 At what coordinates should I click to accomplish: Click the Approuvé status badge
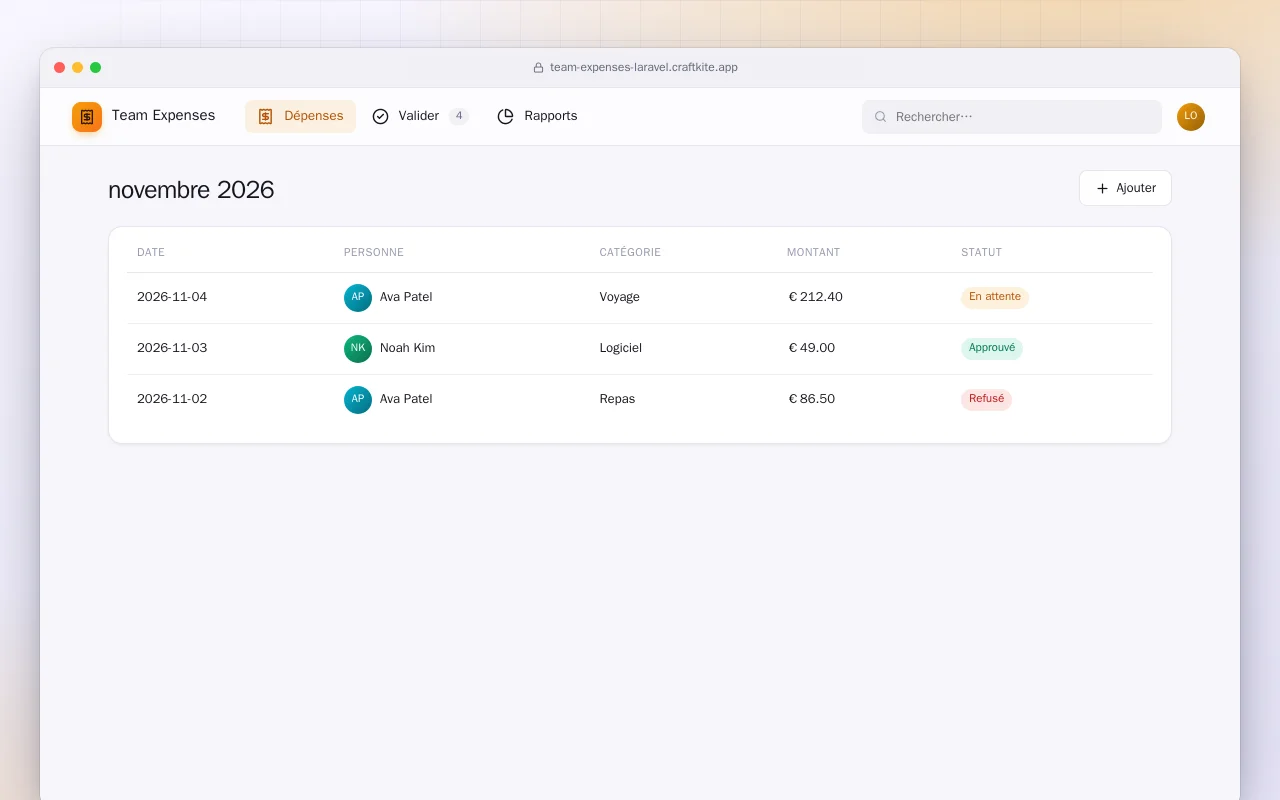point(992,349)
